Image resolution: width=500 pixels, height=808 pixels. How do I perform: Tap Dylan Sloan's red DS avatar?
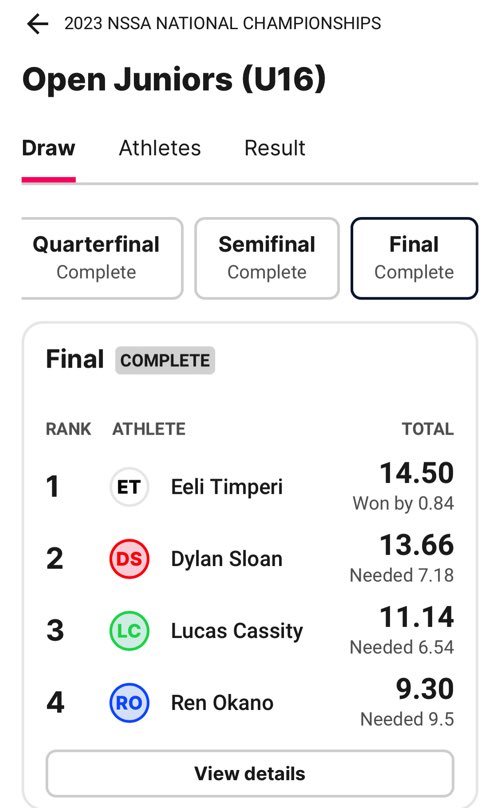[129, 559]
